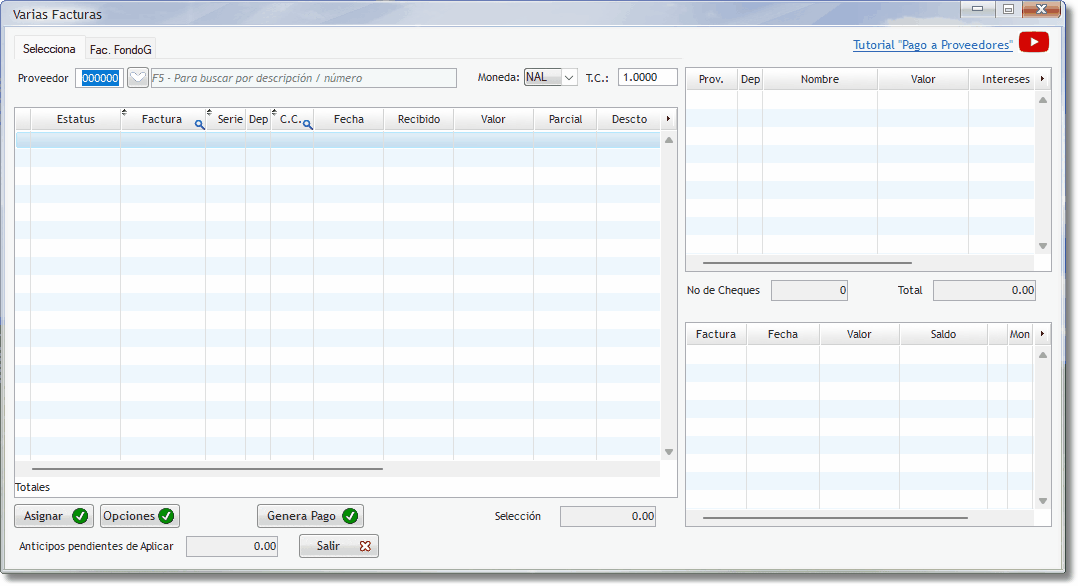Click horizontal scrollbar of providers grid
This screenshot has height=586, width=1078.
(807, 263)
